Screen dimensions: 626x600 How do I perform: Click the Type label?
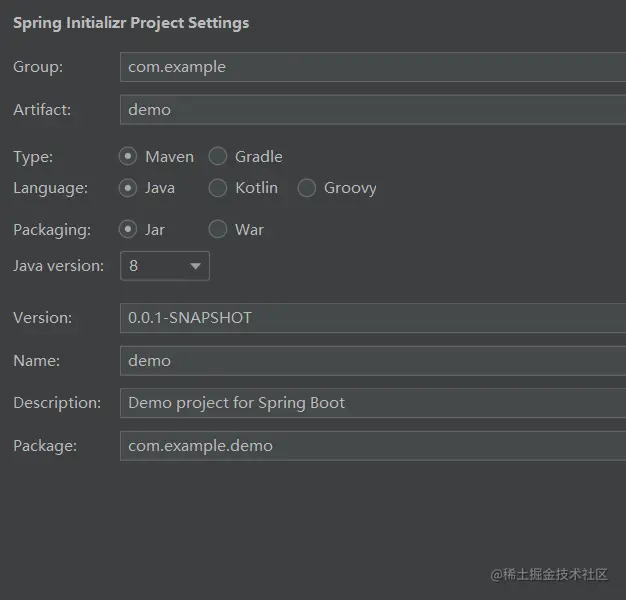point(33,157)
